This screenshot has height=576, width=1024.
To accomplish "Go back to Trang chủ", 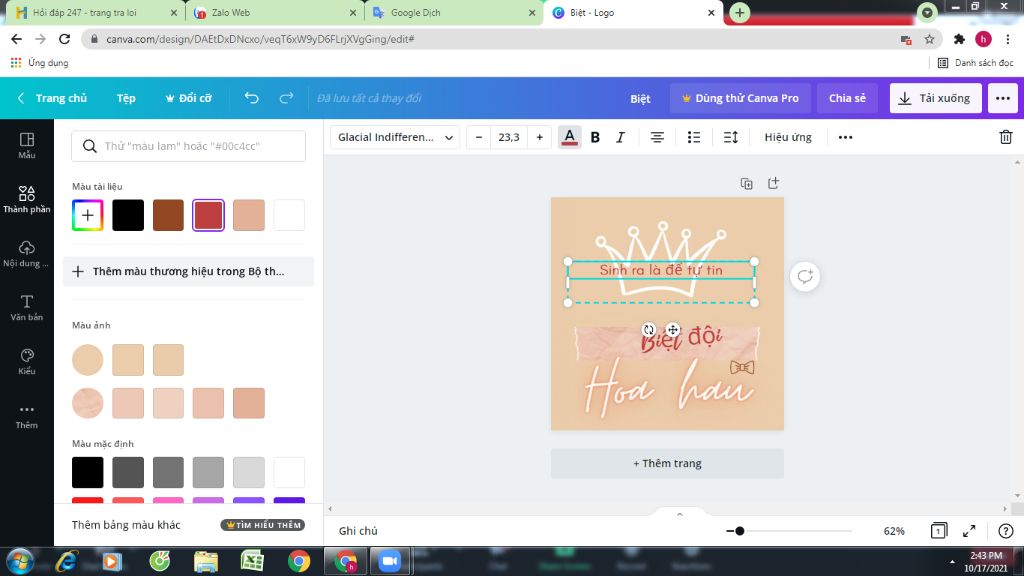I will (x=52, y=98).
